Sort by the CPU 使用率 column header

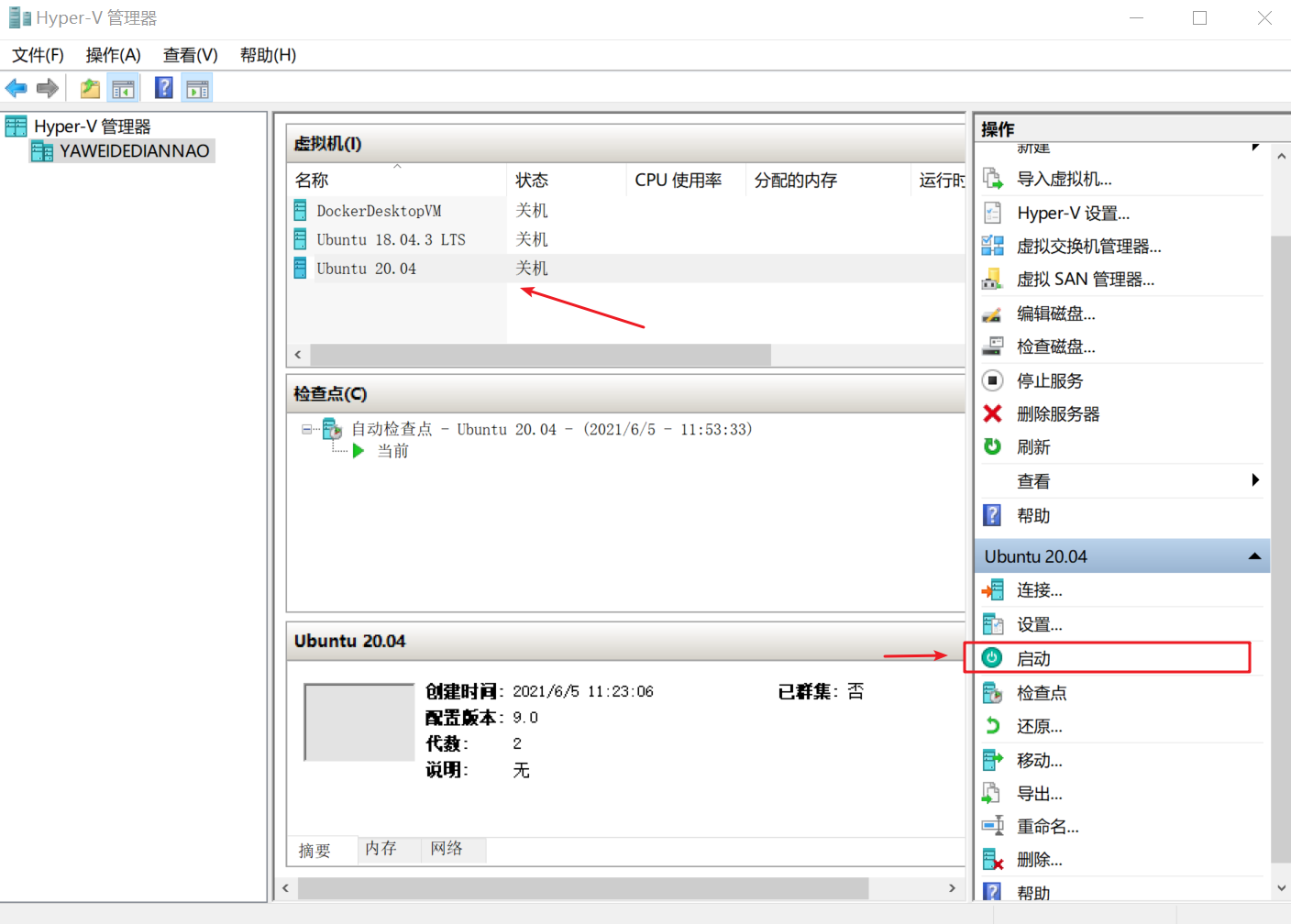coord(686,180)
